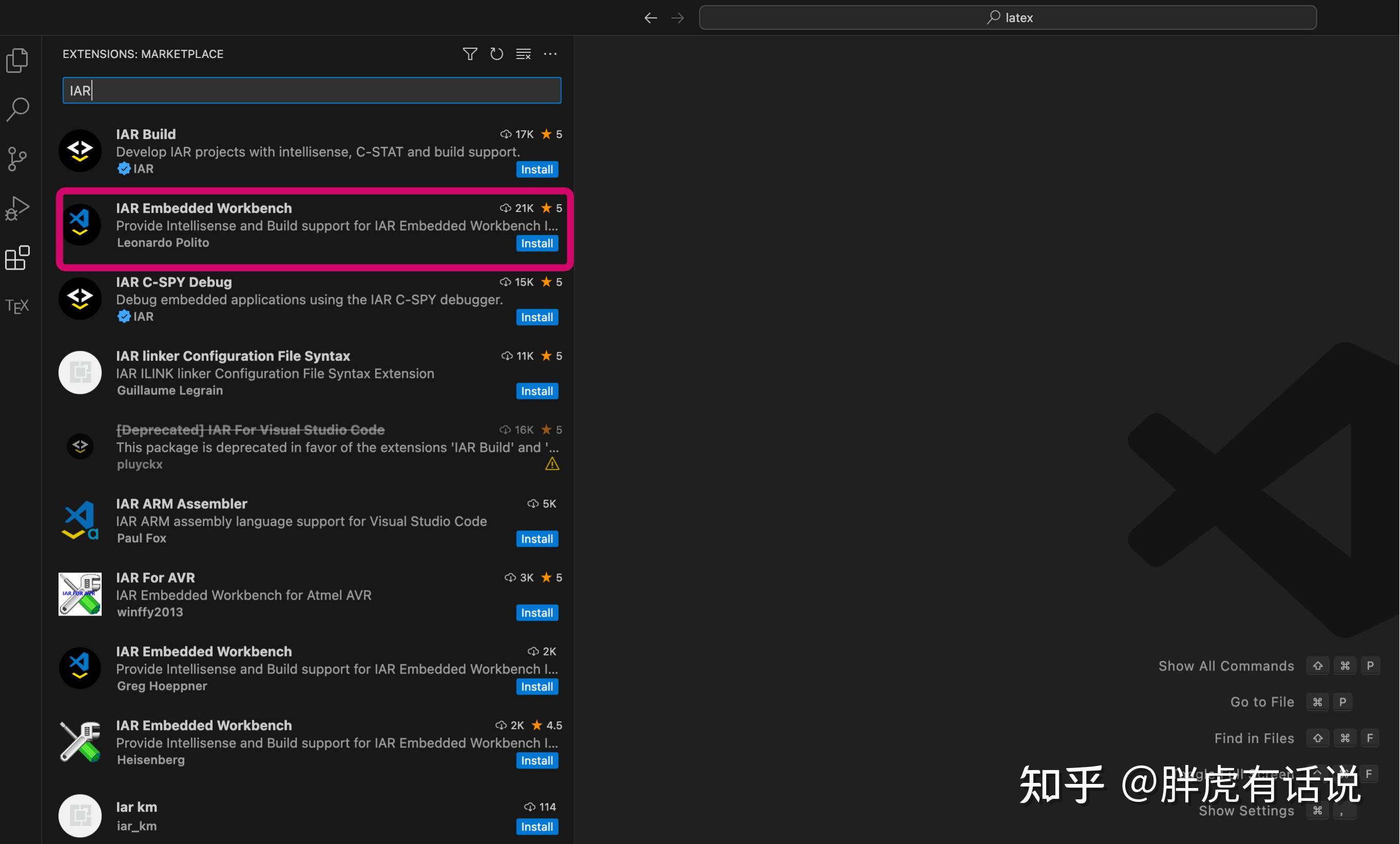Open the filter extensions dropdown
1400x844 pixels.
pyautogui.click(x=470, y=53)
